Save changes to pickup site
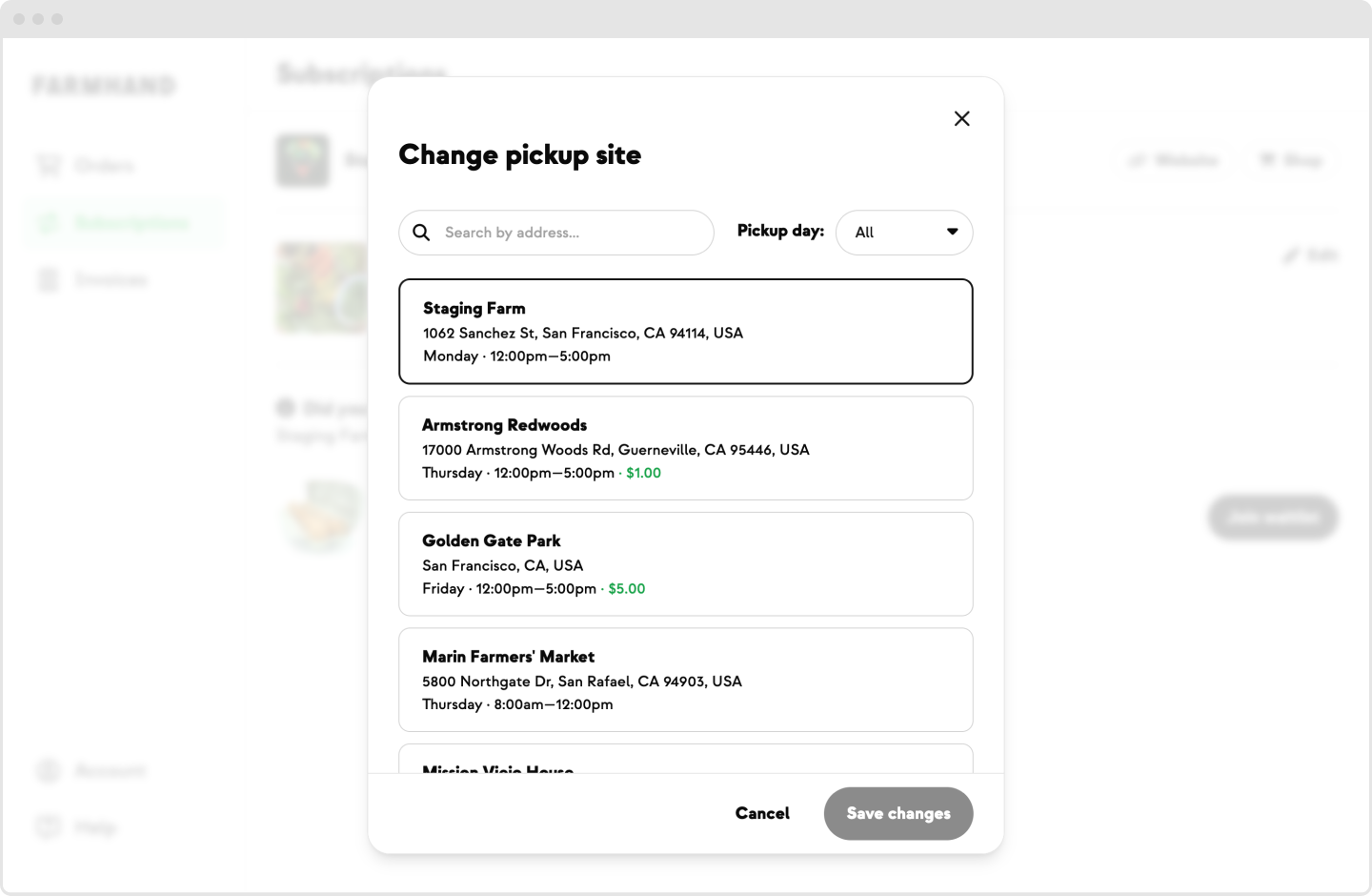 click(898, 813)
